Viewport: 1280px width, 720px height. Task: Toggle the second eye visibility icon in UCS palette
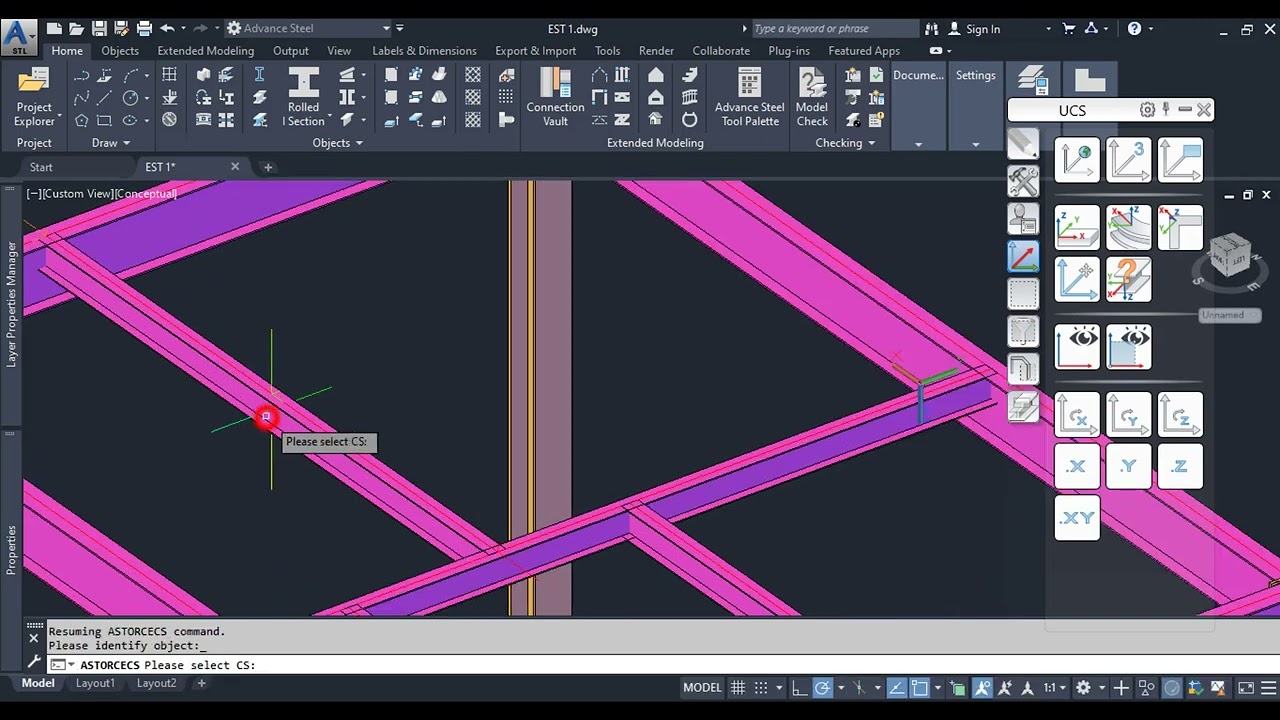point(1128,347)
